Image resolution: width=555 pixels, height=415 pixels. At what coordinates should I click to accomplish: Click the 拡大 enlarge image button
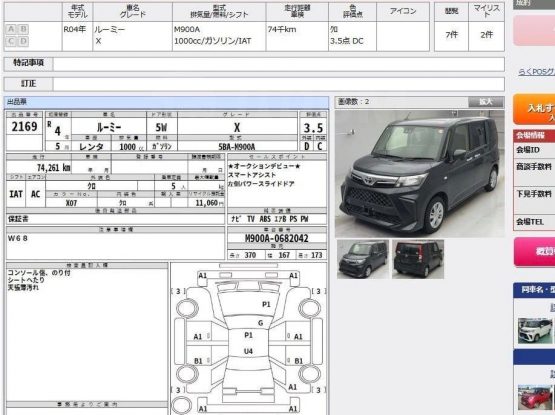(x=486, y=102)
